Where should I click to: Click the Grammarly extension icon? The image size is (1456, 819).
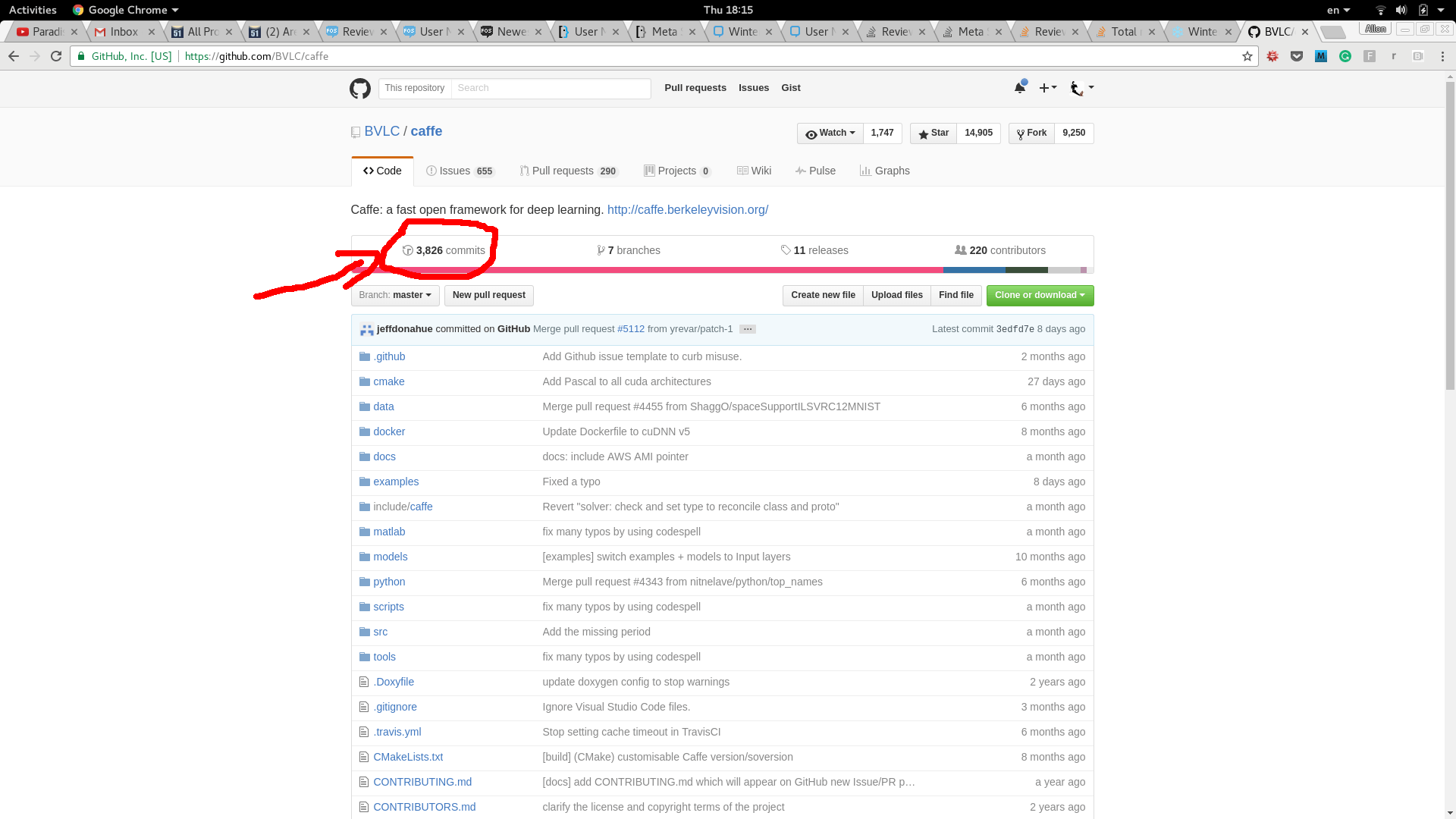1345,56
